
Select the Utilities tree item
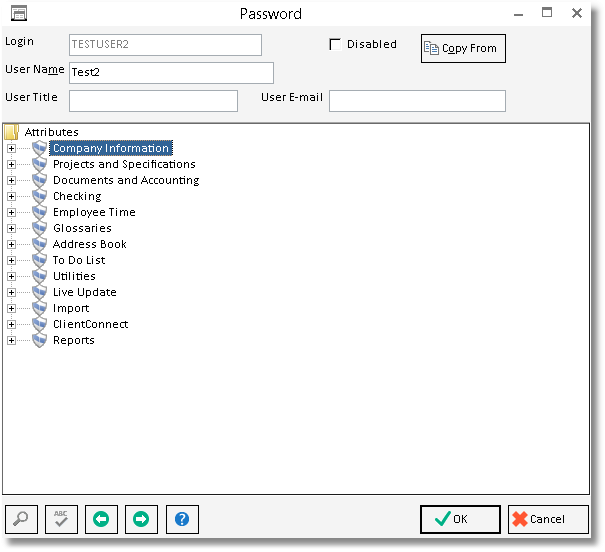coord(74,276)
